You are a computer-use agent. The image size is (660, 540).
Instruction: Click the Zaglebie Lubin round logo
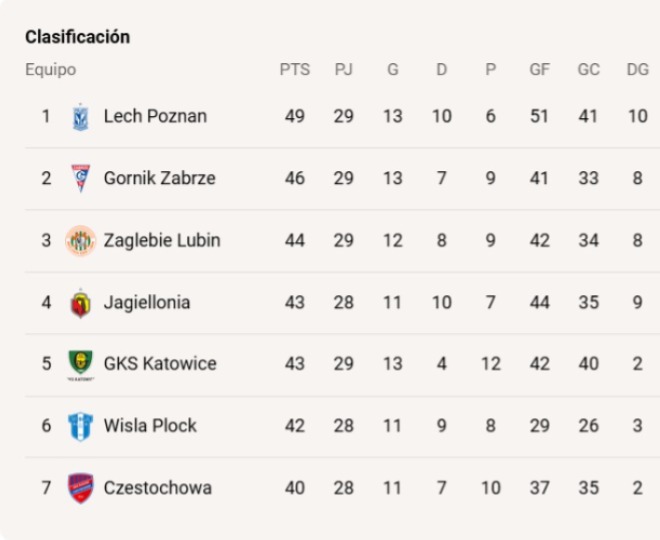coord(80,240)
